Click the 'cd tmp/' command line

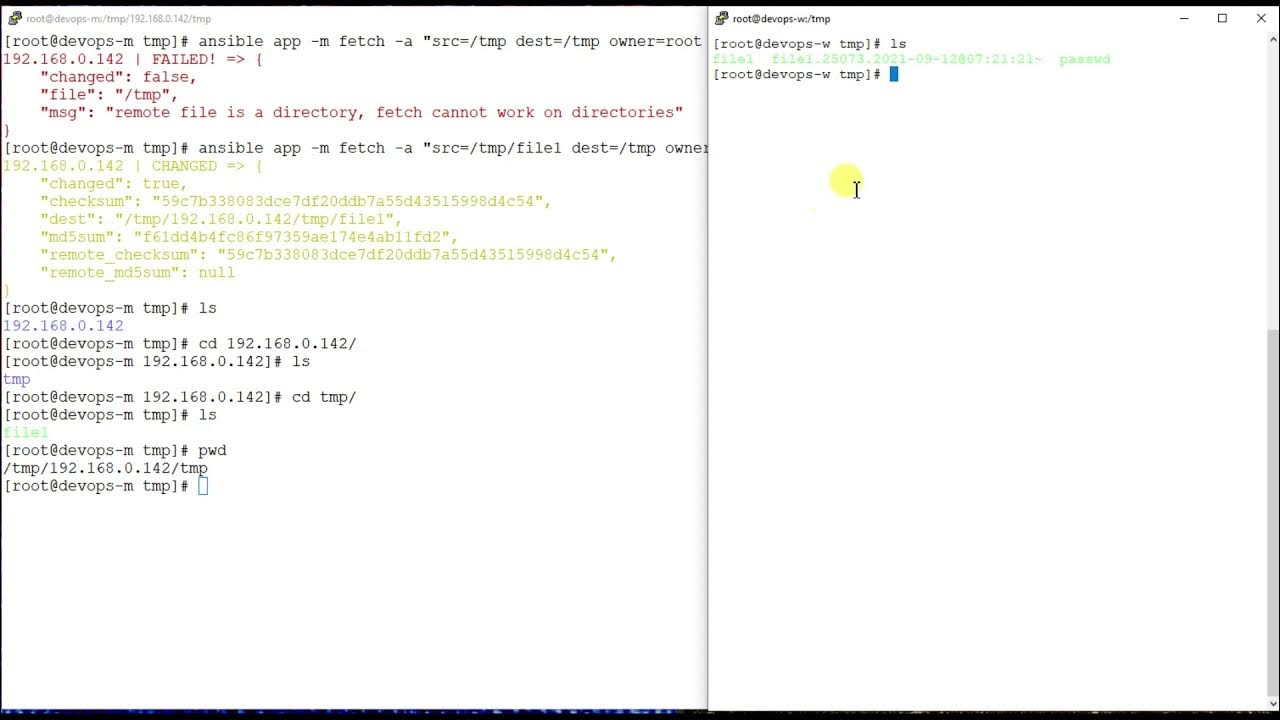[x=180, y=397]
